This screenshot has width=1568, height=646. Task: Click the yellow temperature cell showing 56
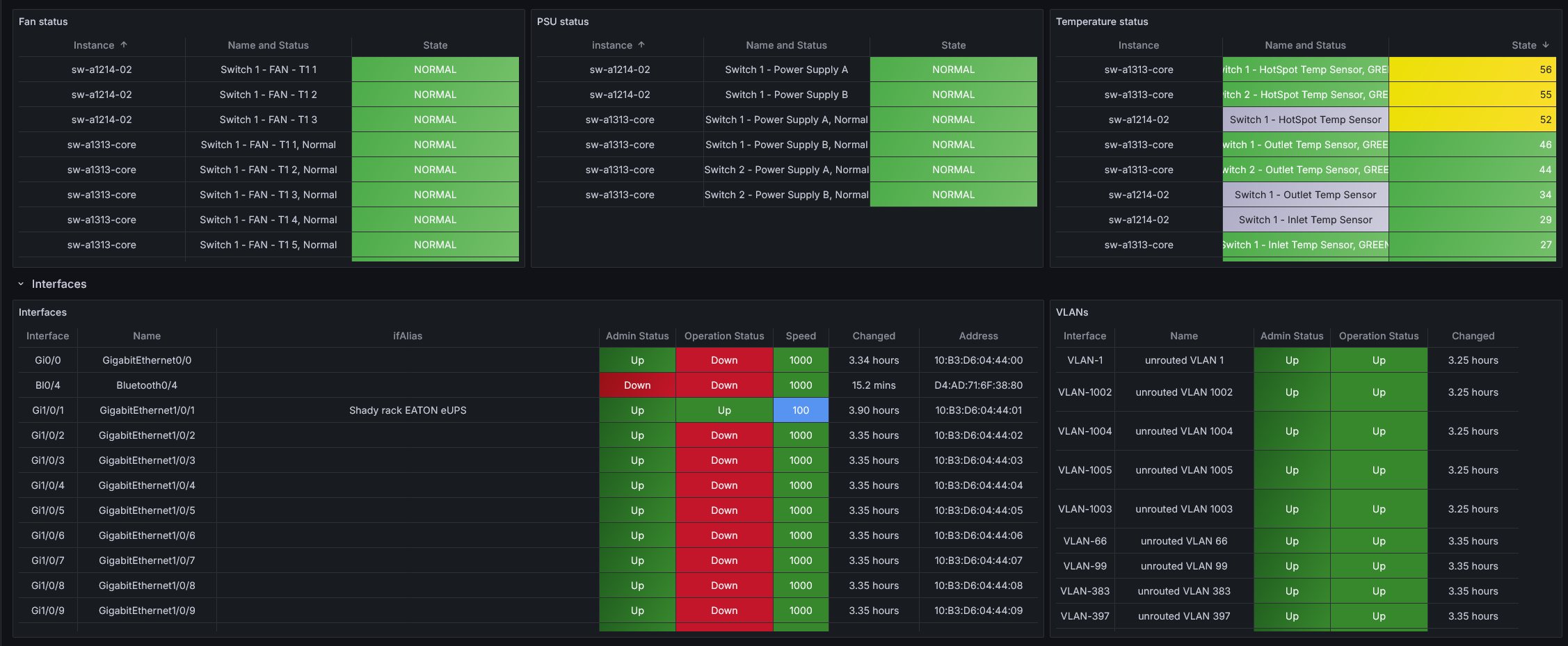coord(1471,70)
